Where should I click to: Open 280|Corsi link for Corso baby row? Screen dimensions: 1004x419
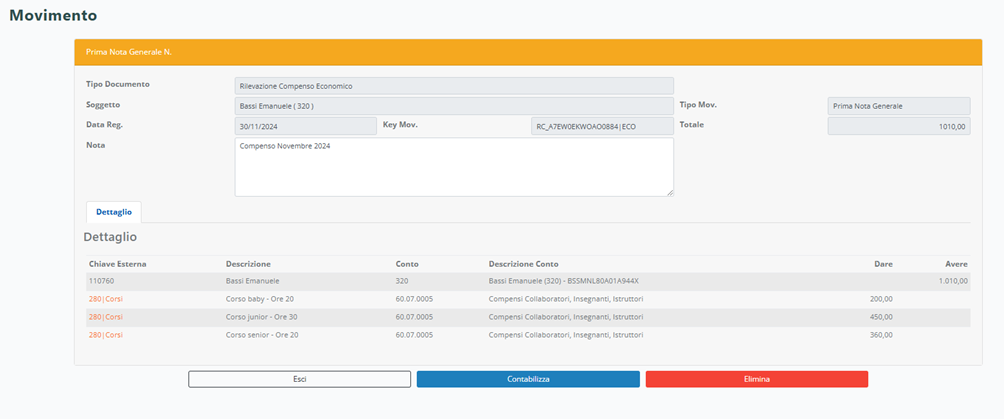tap(105, 299)
